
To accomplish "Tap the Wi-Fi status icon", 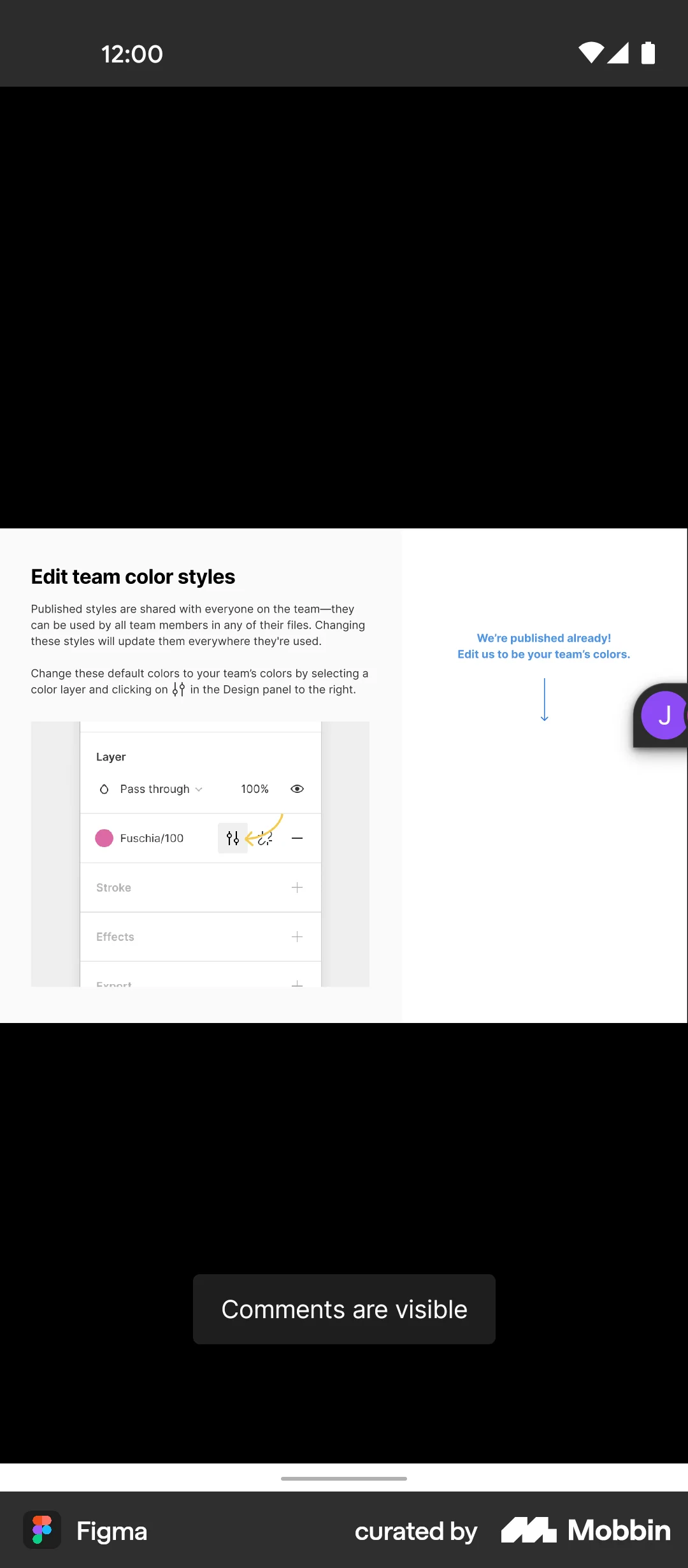I will (591, 53).
